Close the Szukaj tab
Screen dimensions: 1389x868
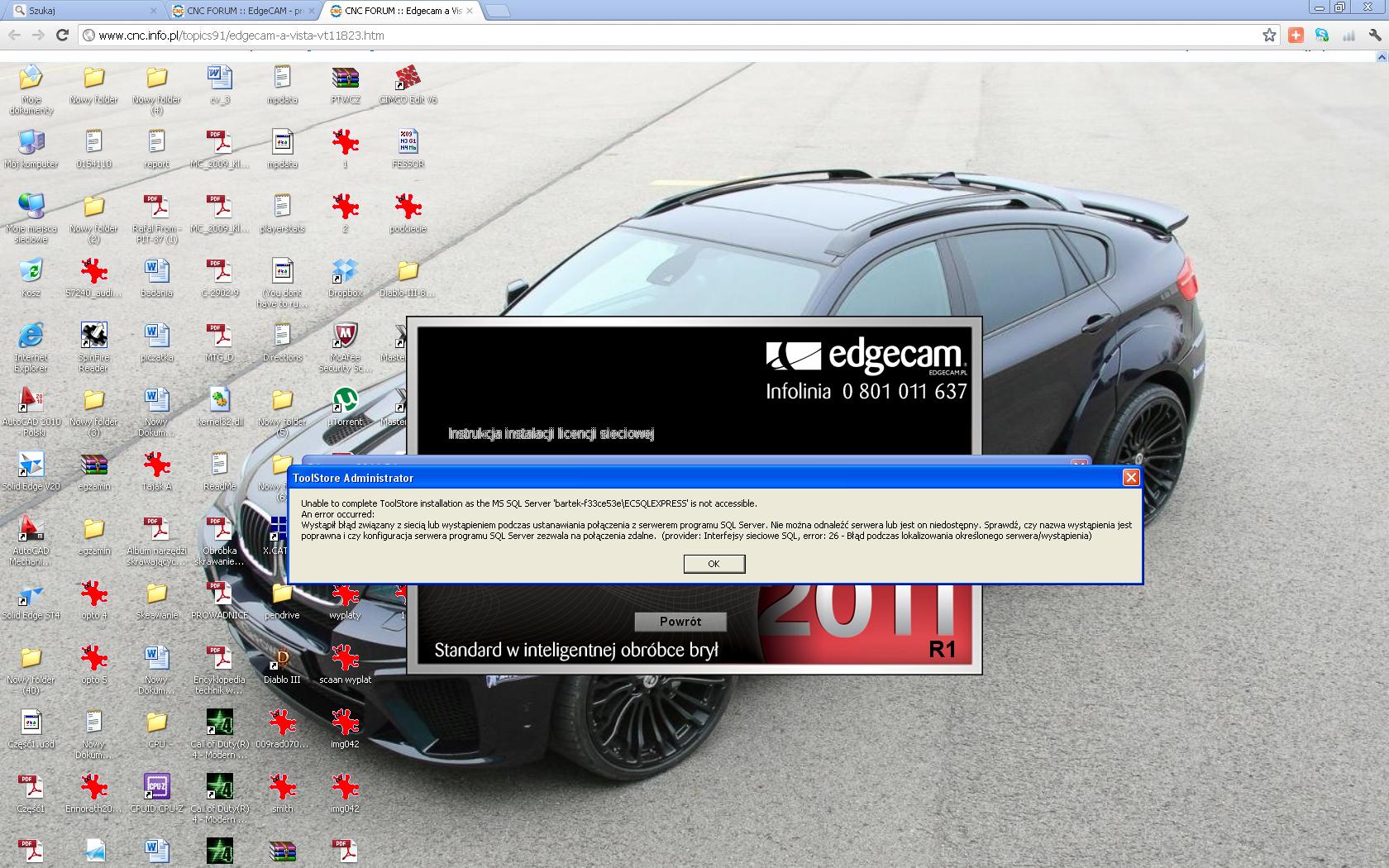[153, 11]
